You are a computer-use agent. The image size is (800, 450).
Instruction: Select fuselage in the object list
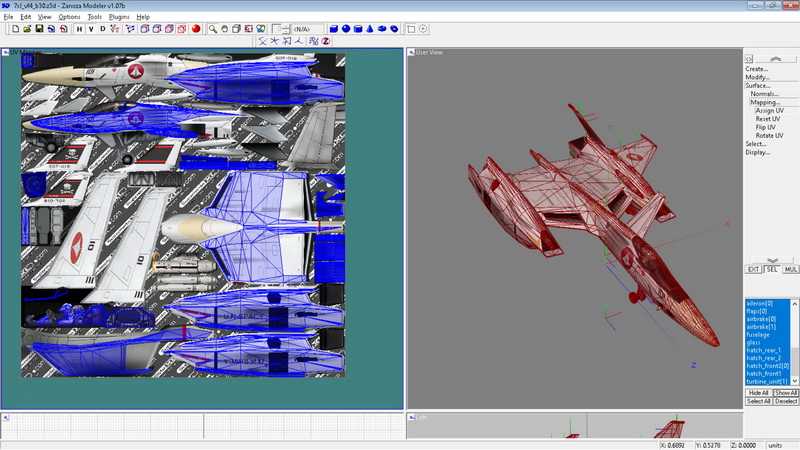coord(760,335)
